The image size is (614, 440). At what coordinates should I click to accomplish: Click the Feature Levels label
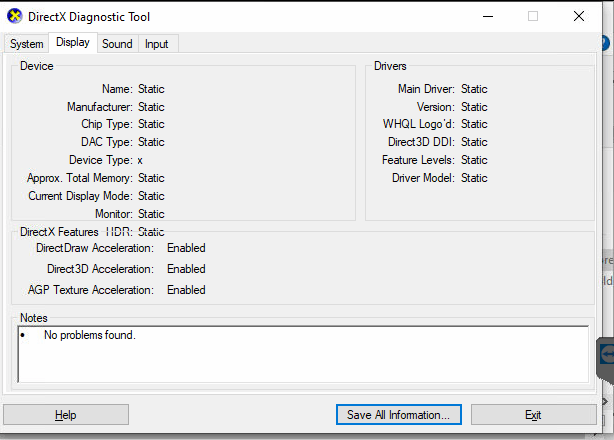pyautogui.click(x=419, y=160)
